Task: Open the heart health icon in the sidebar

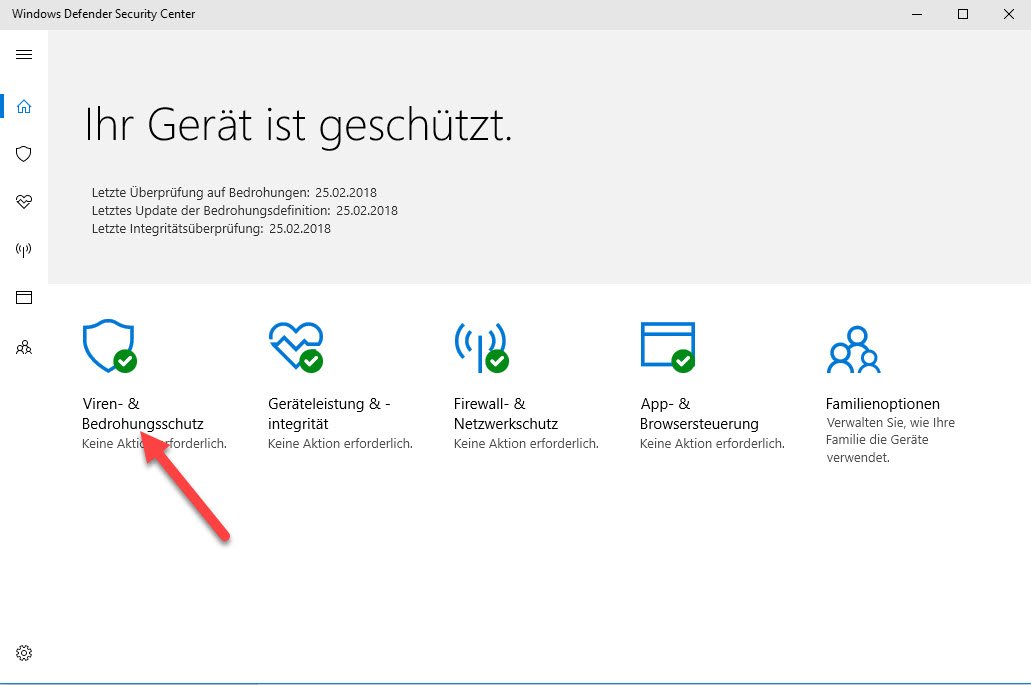Action: point(24,202)
